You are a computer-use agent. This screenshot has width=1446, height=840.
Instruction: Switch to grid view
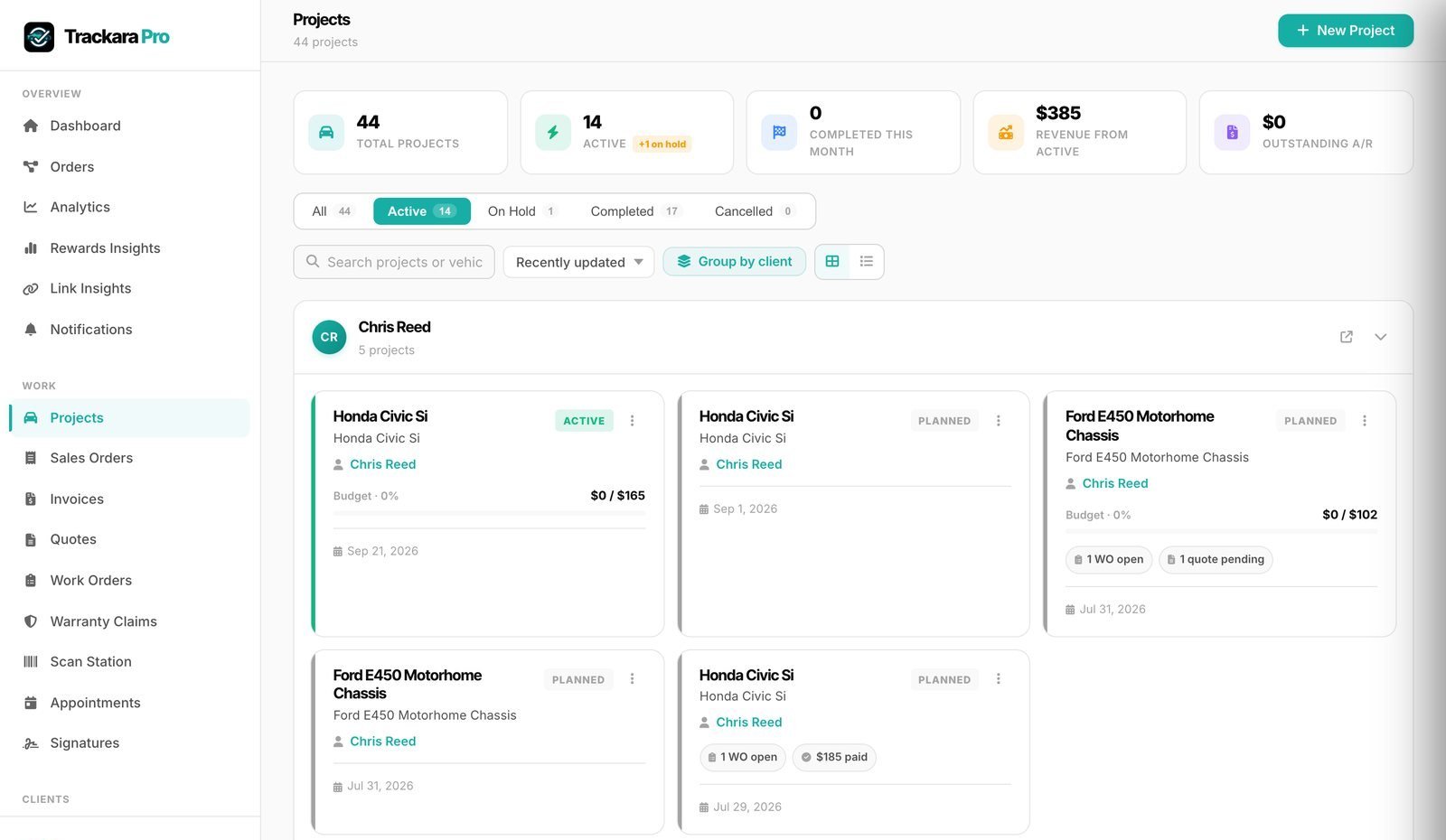click(x=832, y=261)
